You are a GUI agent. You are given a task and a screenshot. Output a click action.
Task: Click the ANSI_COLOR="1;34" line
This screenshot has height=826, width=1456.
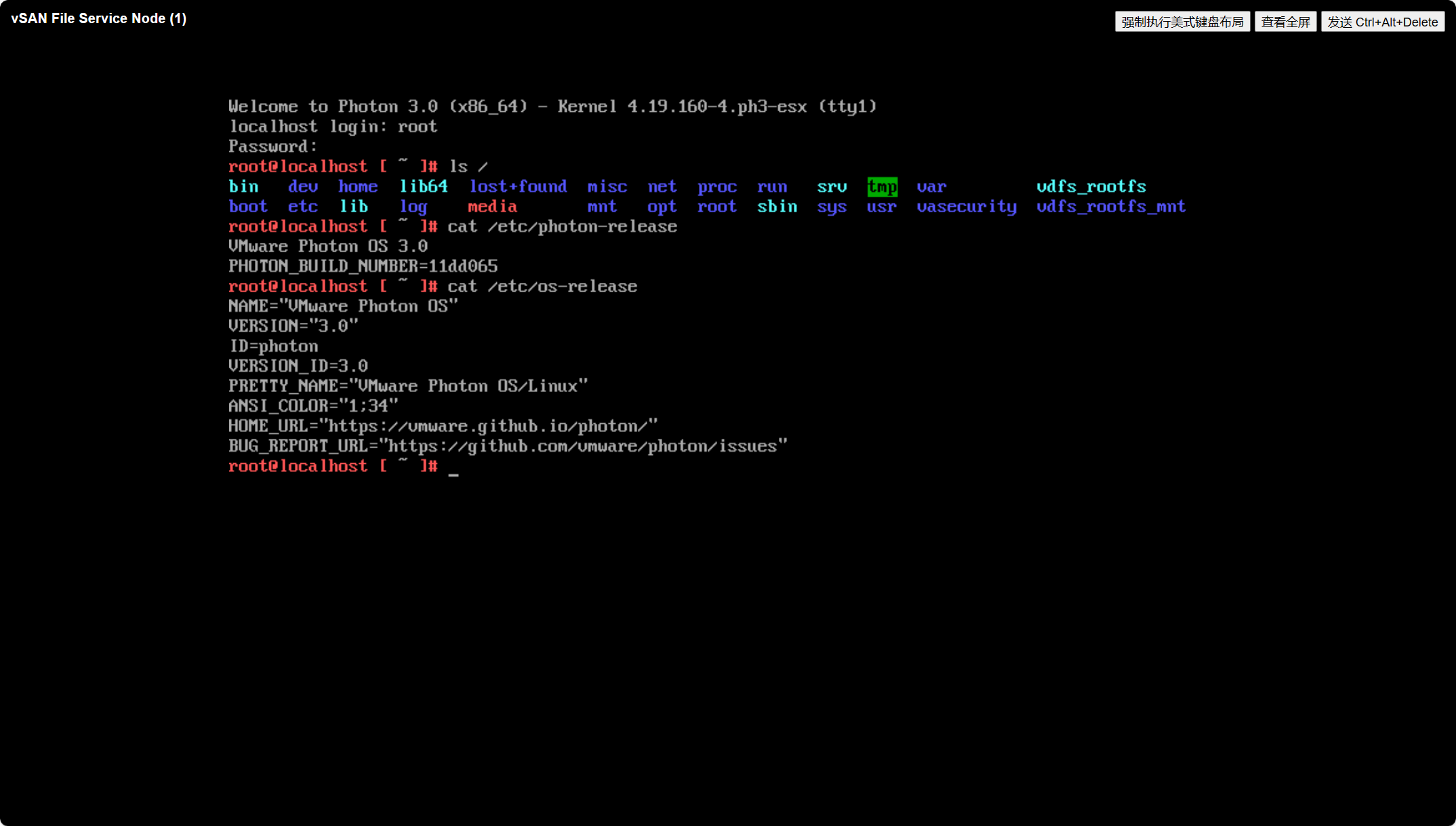[313, 406]
